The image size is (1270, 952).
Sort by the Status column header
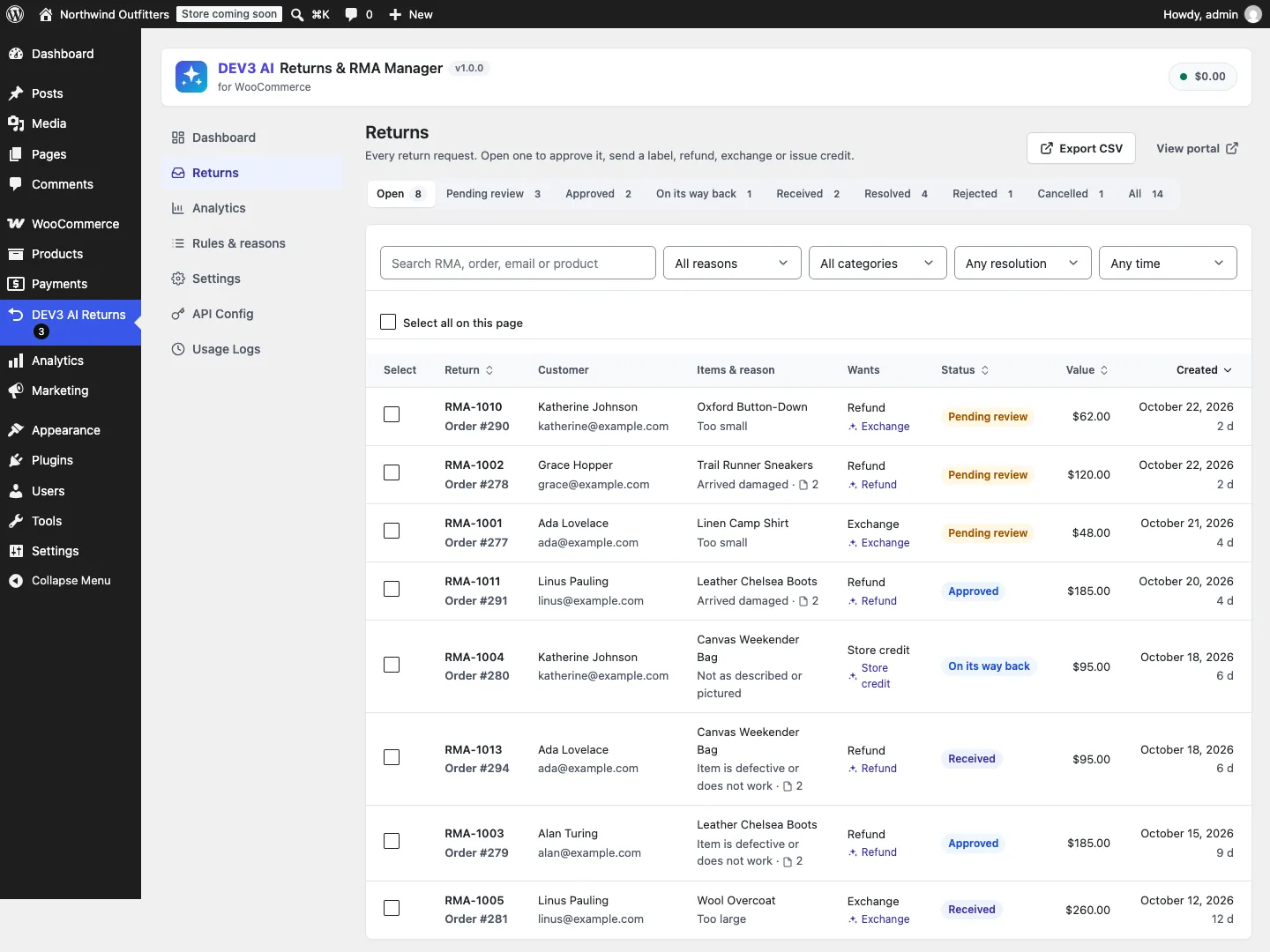(x=965, y=370)
